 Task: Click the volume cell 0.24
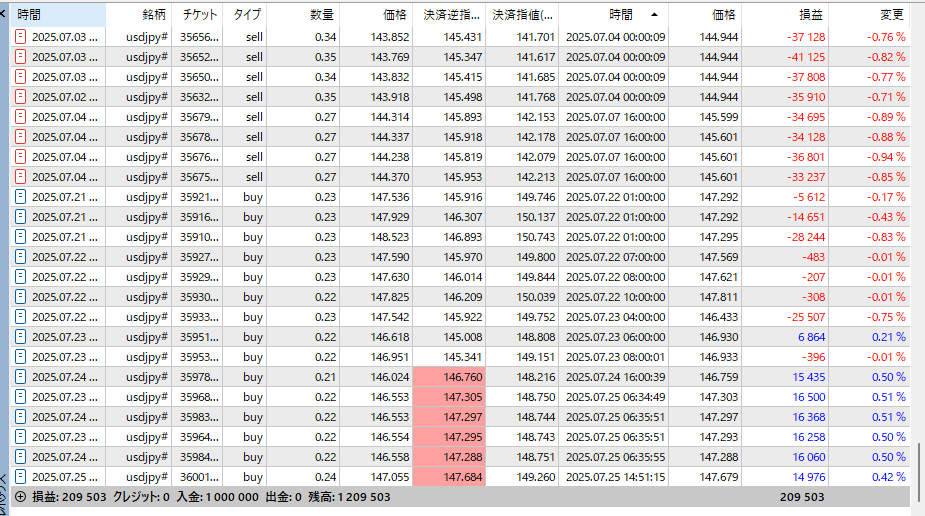tap(326, 476)
